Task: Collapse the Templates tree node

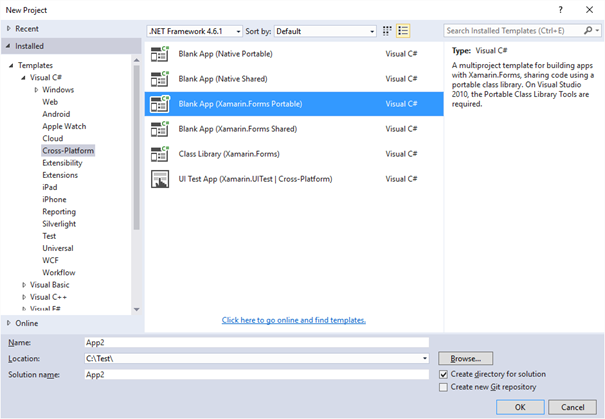Action: pos(11,66)
